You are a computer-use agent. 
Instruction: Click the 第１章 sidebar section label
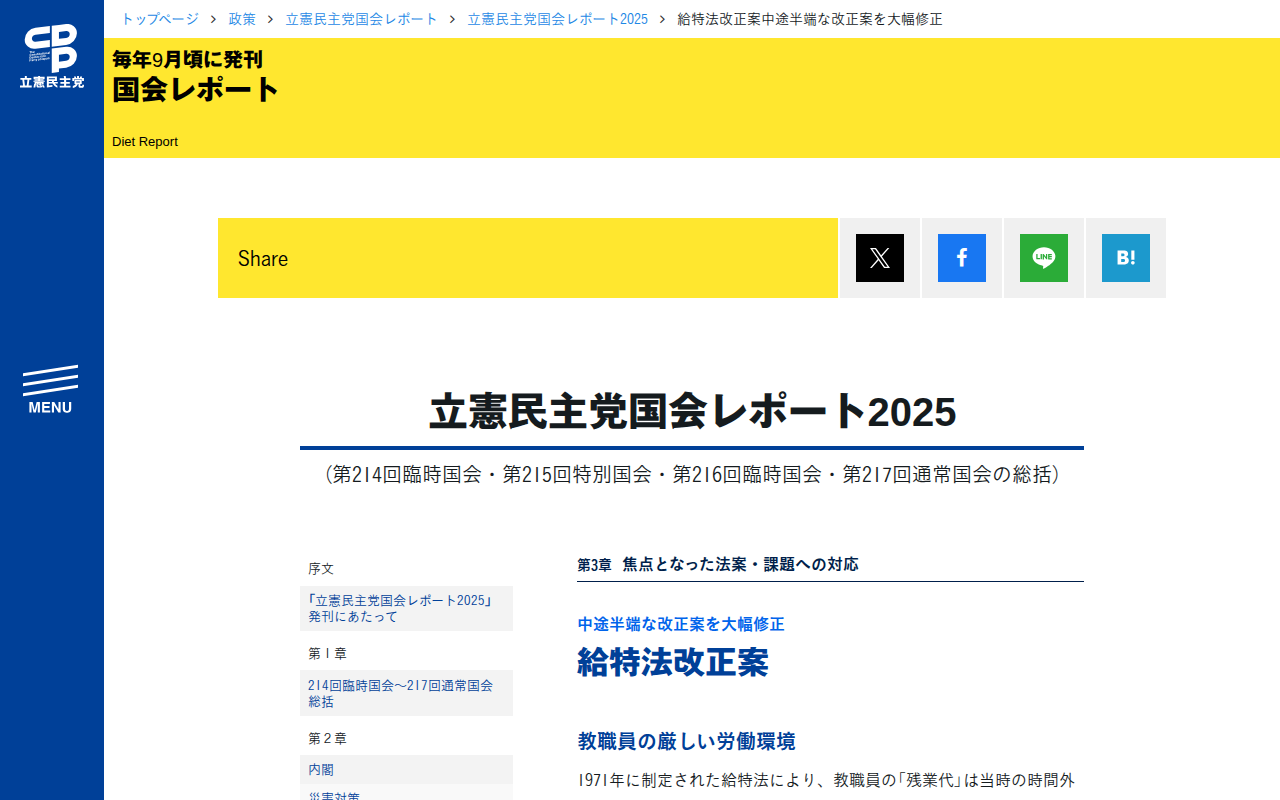click(x=327, y=653)
